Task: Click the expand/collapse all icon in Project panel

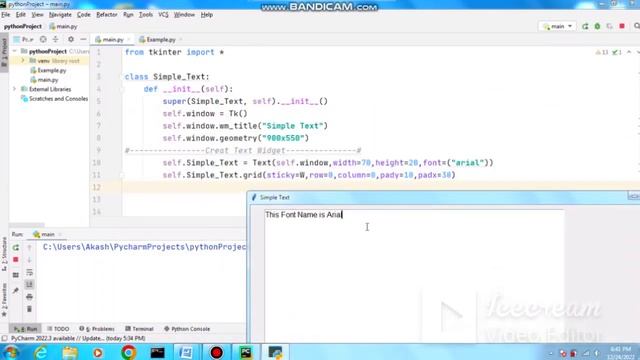Action: click(x=56, y=39)
